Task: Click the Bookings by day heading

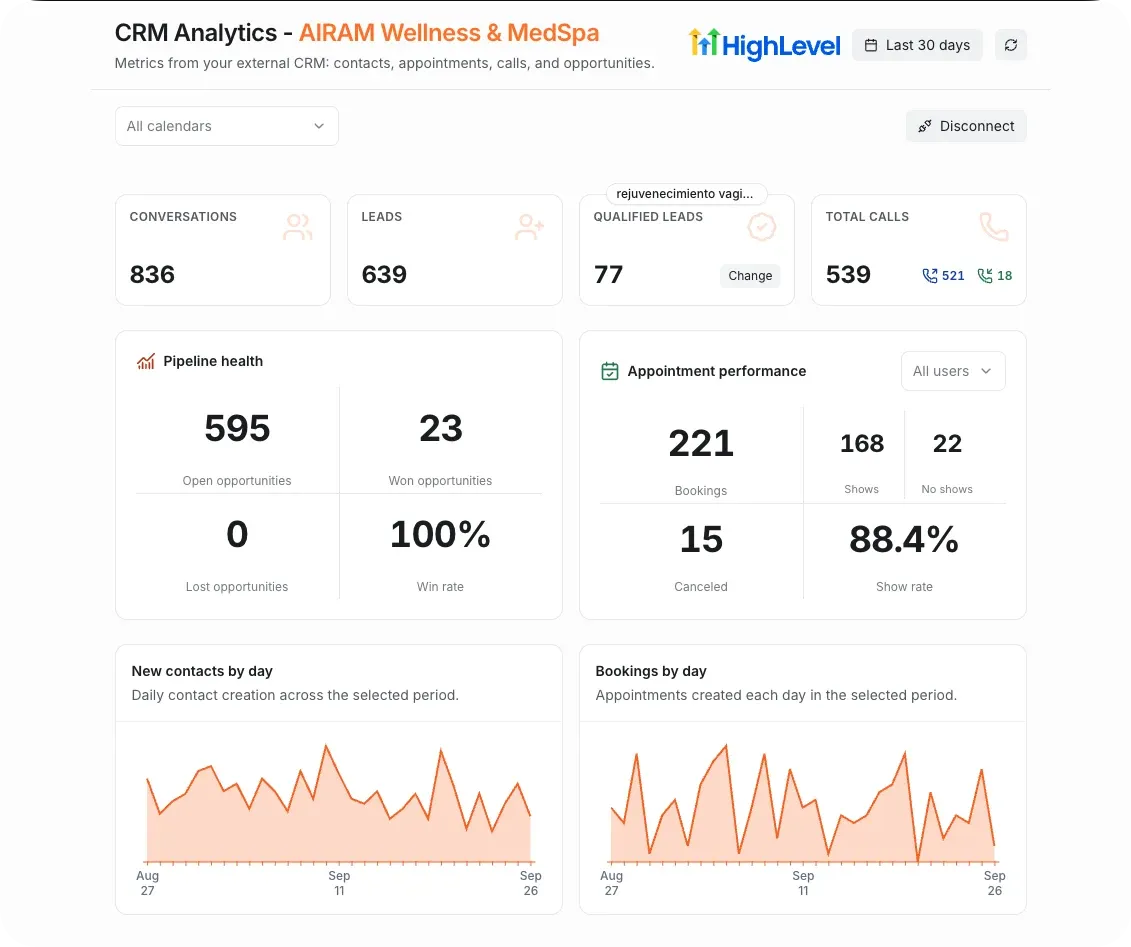Action: click(x=651, y=671)
